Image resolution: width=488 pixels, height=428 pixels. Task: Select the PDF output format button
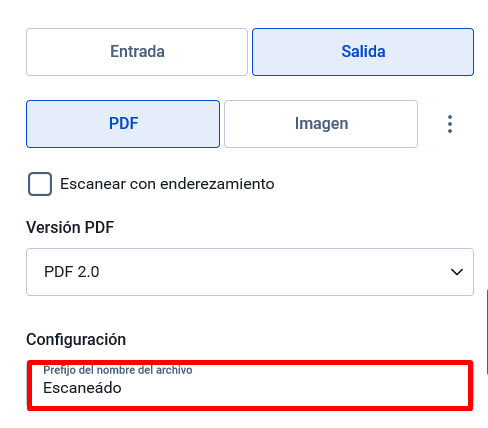click(123, 124)
